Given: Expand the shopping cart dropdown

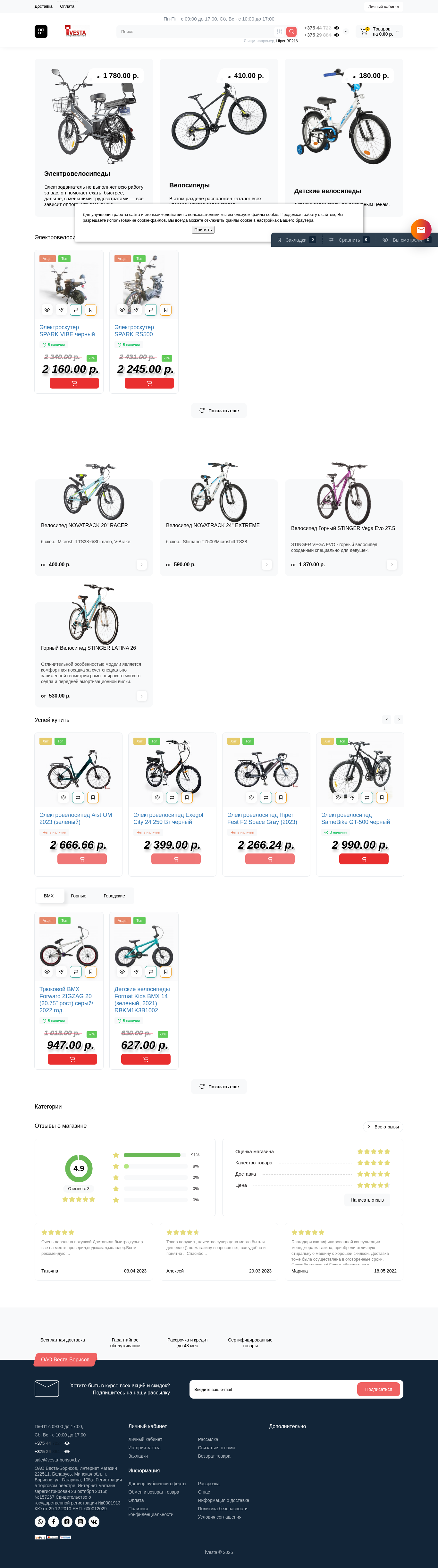Looking at the screenshot, I should click(397, 32).
